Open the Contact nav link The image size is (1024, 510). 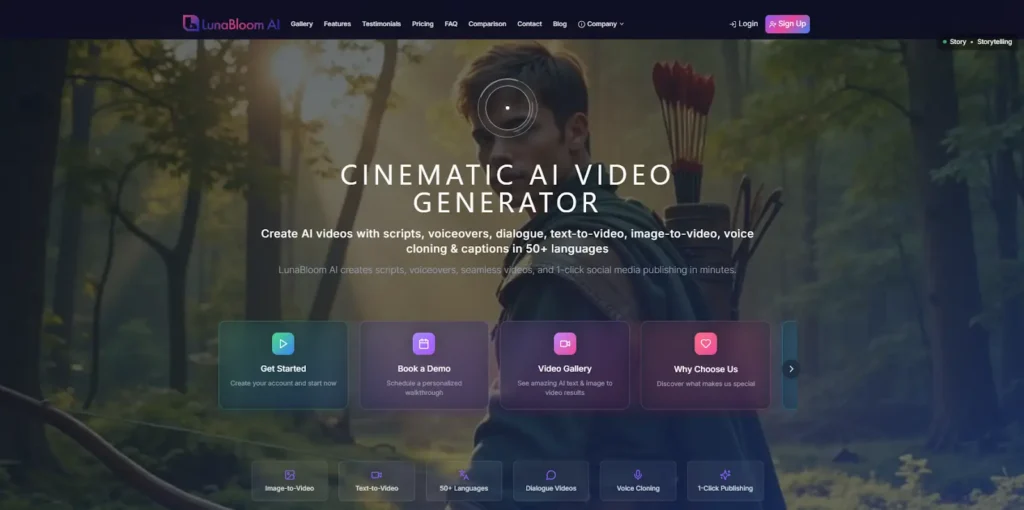coord(530,24)
